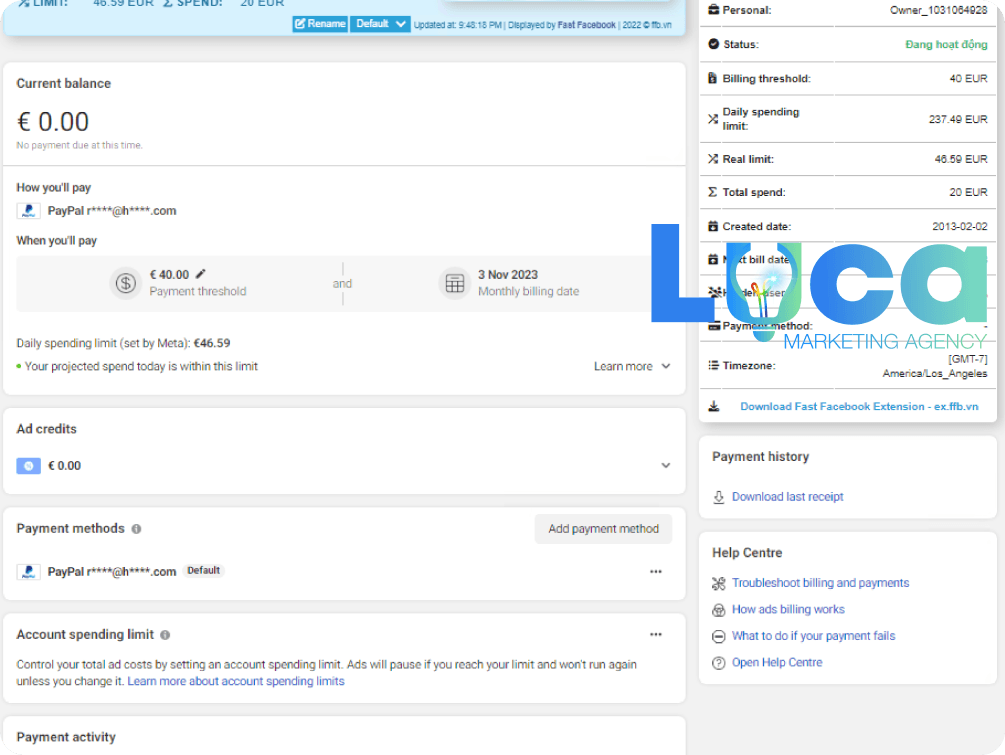Open the three-dot menu on Account spending limit
The height and width of the screenshot is (755, 1005).
[655, 634]
